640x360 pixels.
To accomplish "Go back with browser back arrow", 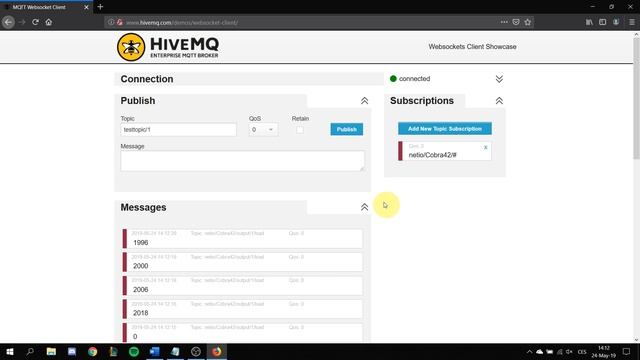I will (x=8, y=22).
